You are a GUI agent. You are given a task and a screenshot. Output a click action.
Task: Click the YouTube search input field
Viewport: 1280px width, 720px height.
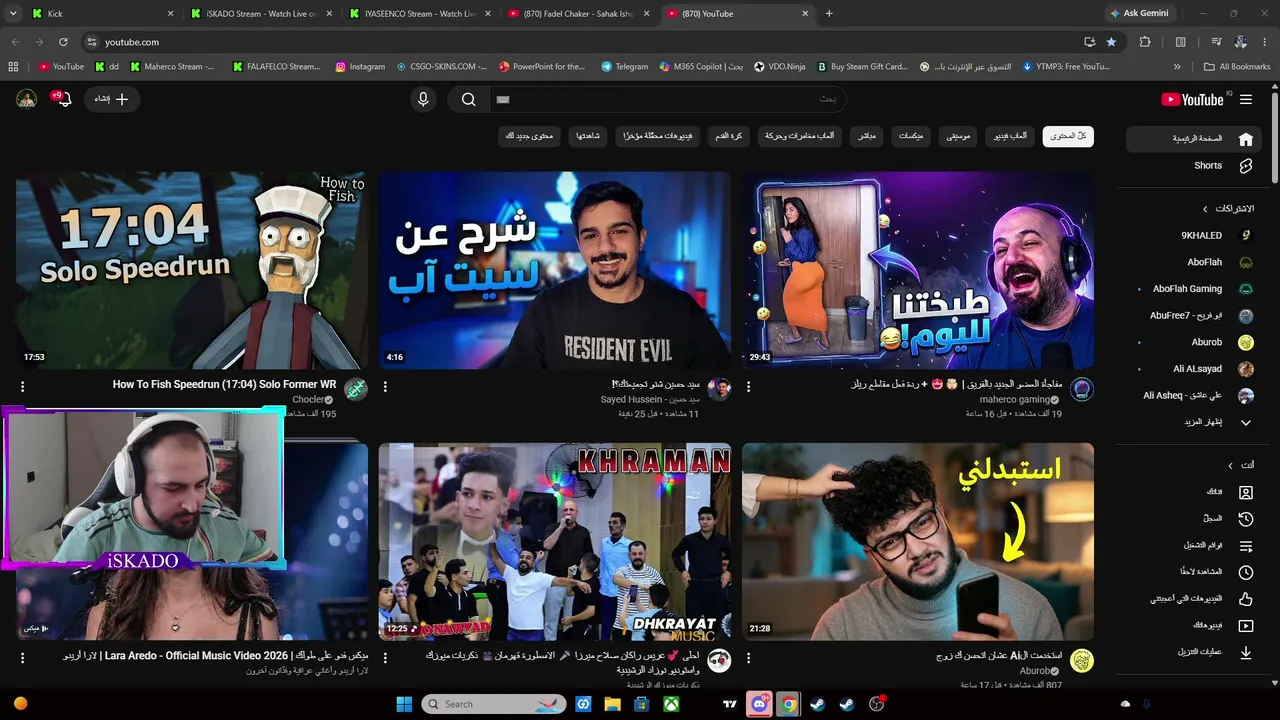click(x=668, y=99)
